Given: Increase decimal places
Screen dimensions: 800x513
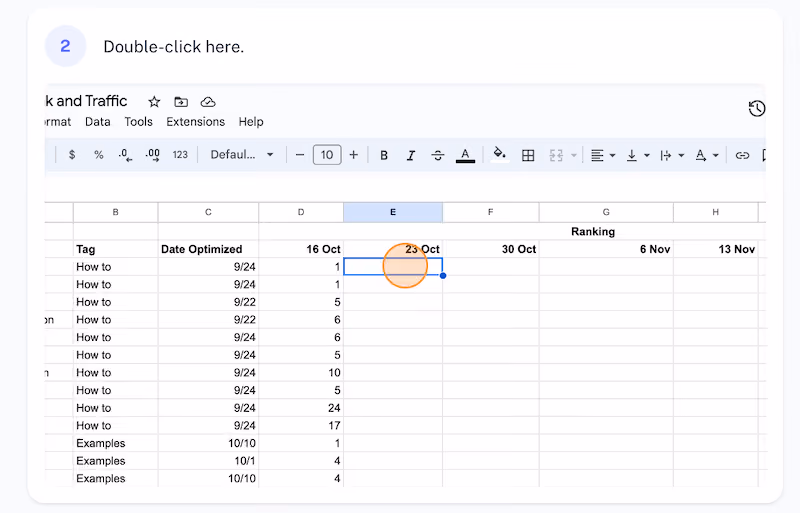Looking at the screenshot, I should [x=153, y=155].
